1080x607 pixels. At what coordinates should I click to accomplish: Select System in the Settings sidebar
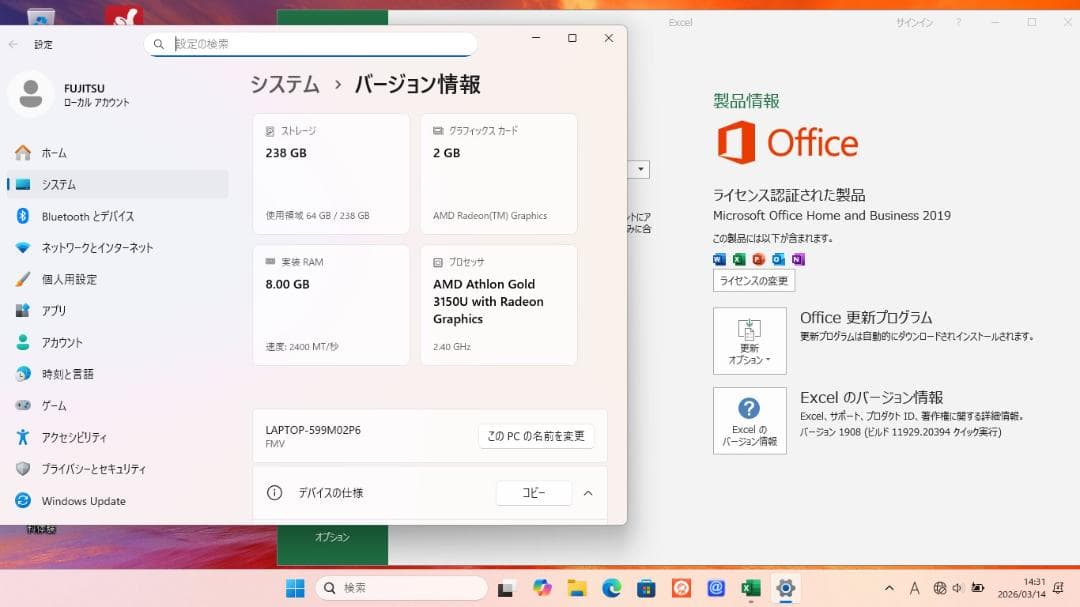pos(117,185)
